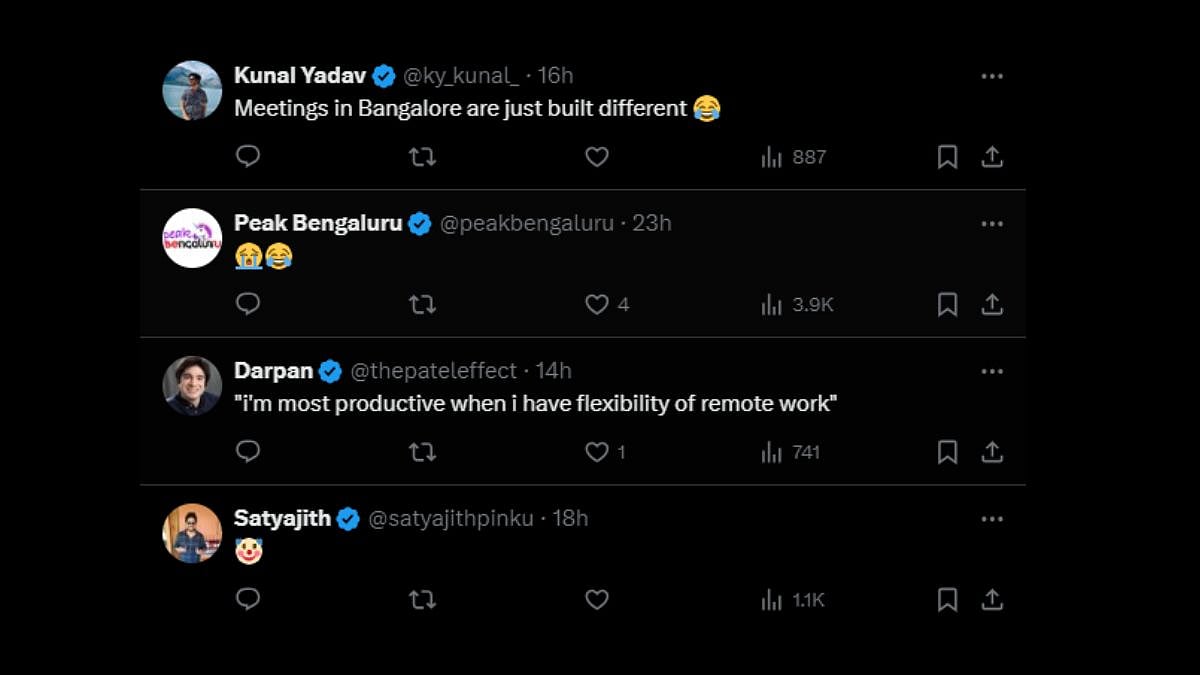Like Kunal Yadav's tweet
Viewport: 1200px width, 675px height.
point(597,157)
